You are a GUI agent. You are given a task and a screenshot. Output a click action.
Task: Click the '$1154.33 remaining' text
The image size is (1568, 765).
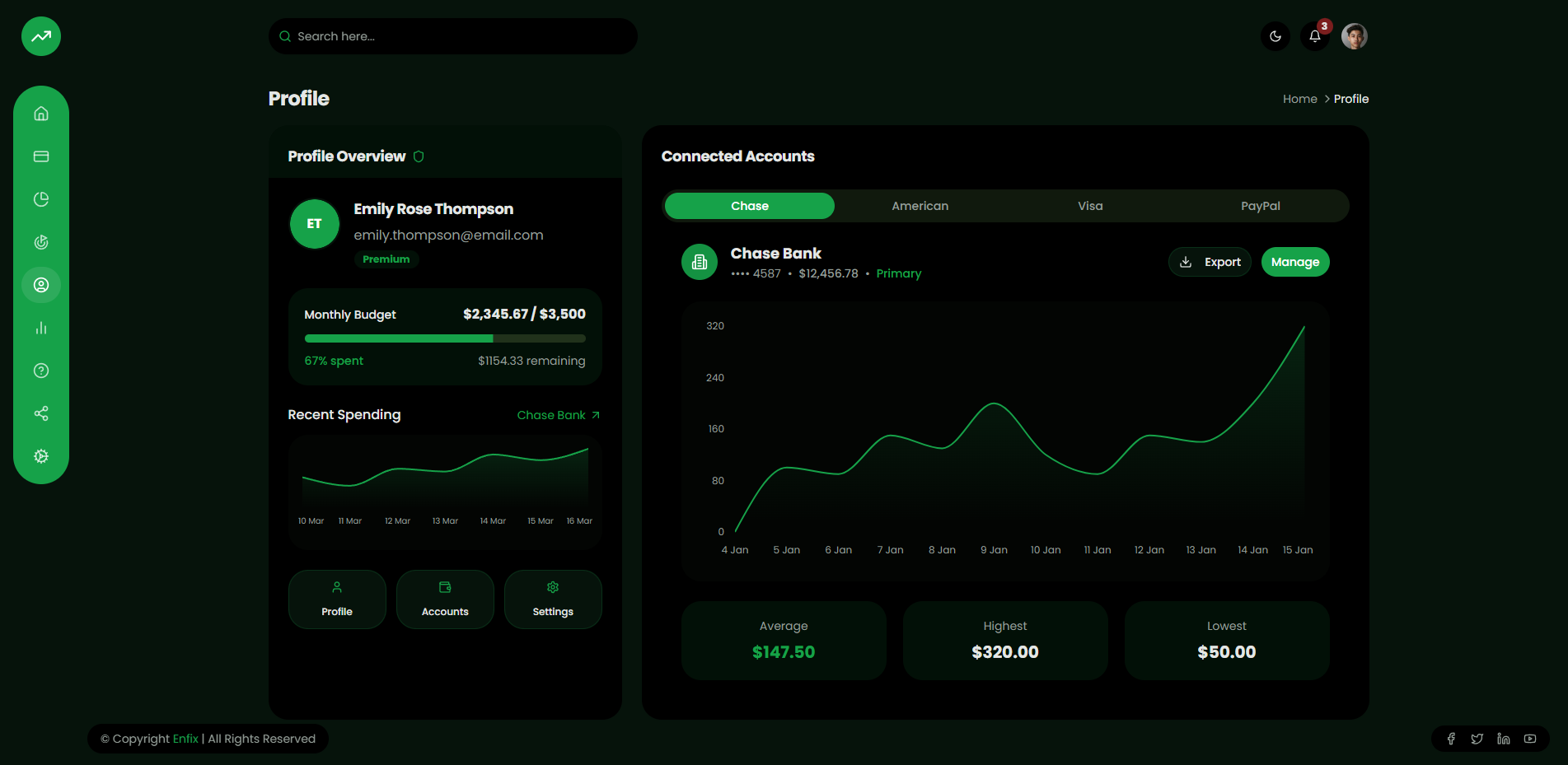point(531,361)
